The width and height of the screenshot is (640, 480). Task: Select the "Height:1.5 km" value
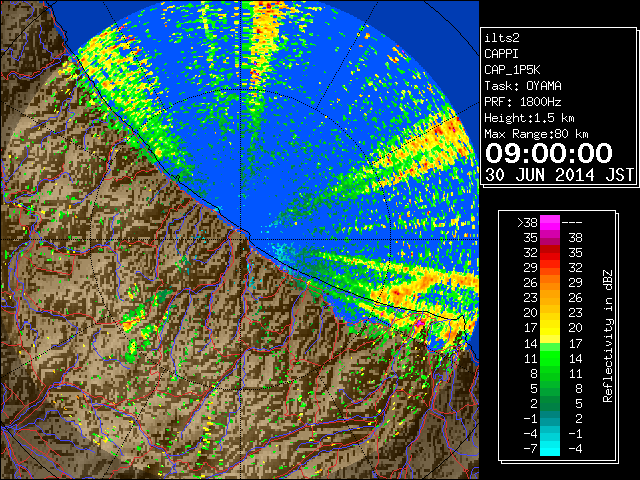coord(529,118)
